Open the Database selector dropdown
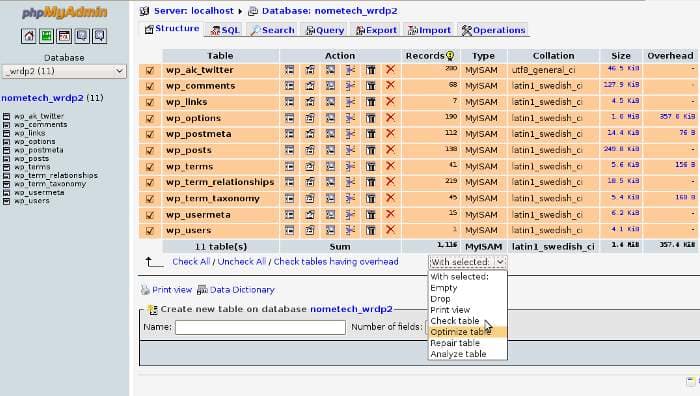Screen dimensions: 700x396 64,71
